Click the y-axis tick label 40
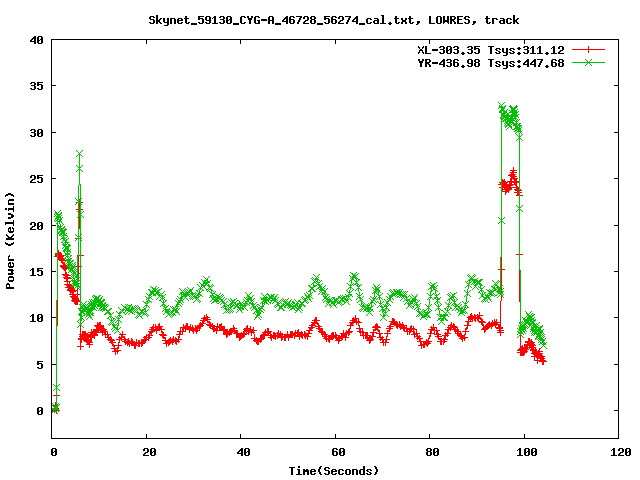The width and height of the screenshot is (640, 480). coord(36,40)
